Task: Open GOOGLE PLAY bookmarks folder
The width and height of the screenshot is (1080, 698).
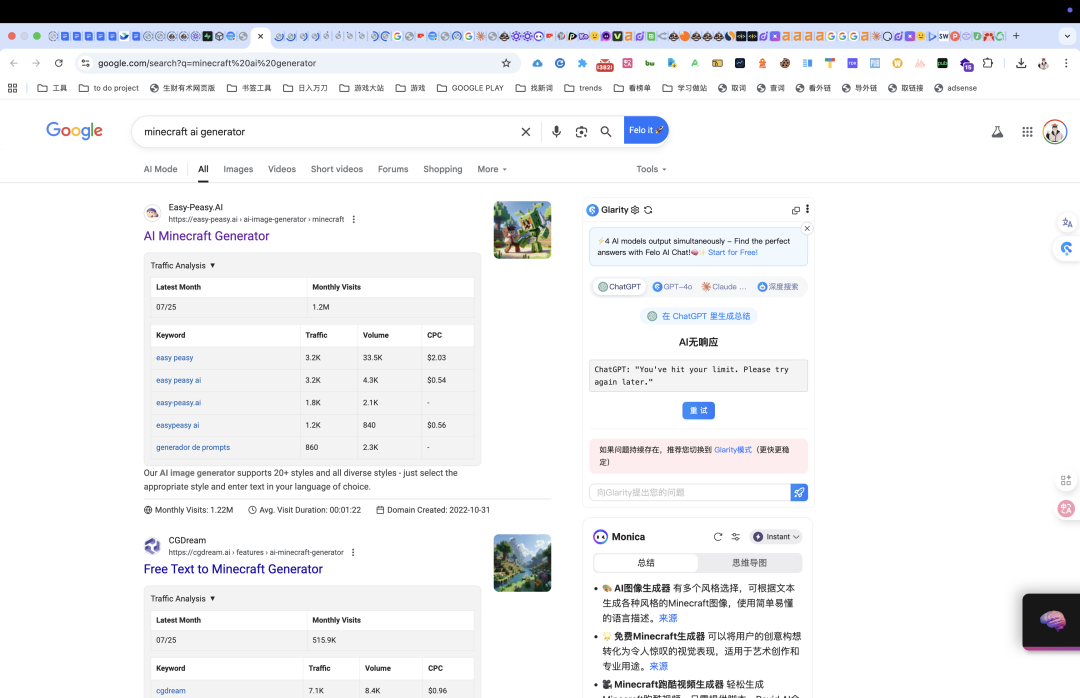Action: 470,88
